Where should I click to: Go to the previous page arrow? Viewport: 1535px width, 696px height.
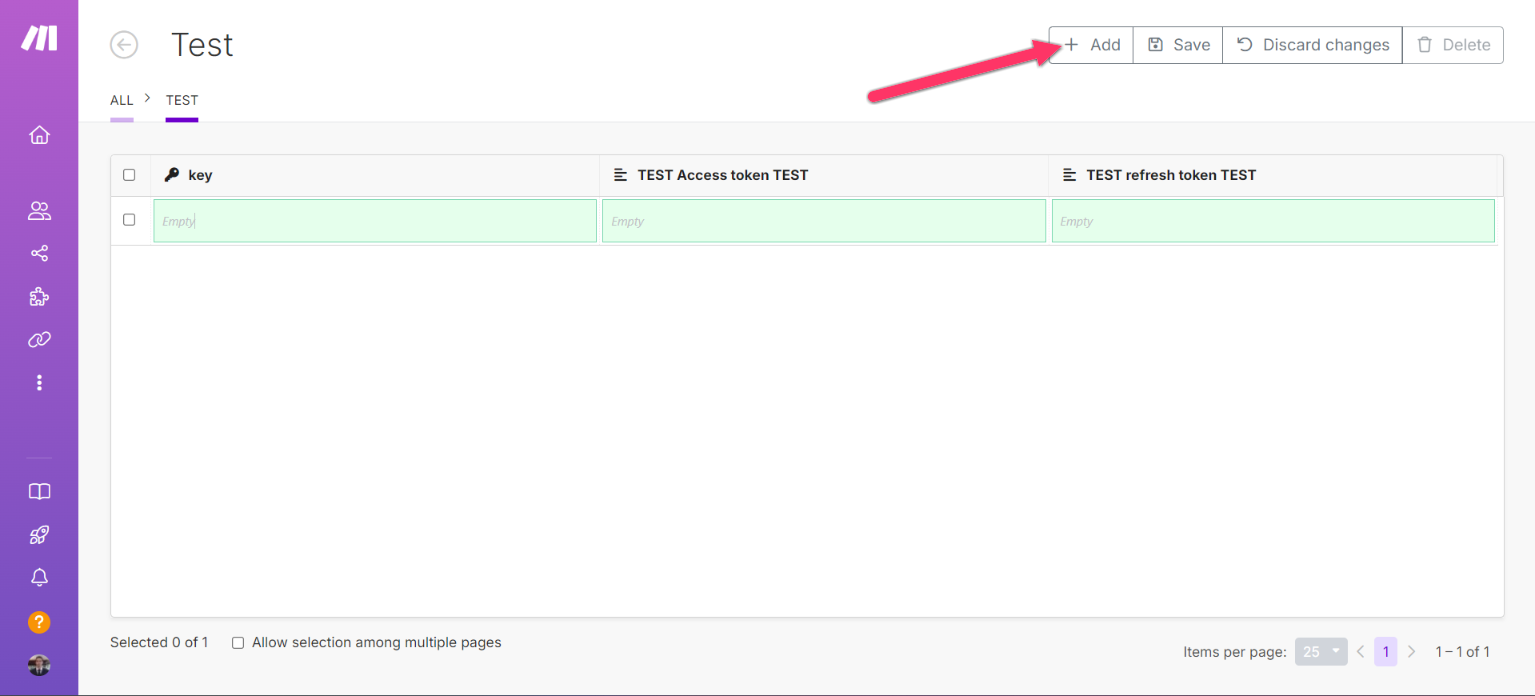point(1360,652)
